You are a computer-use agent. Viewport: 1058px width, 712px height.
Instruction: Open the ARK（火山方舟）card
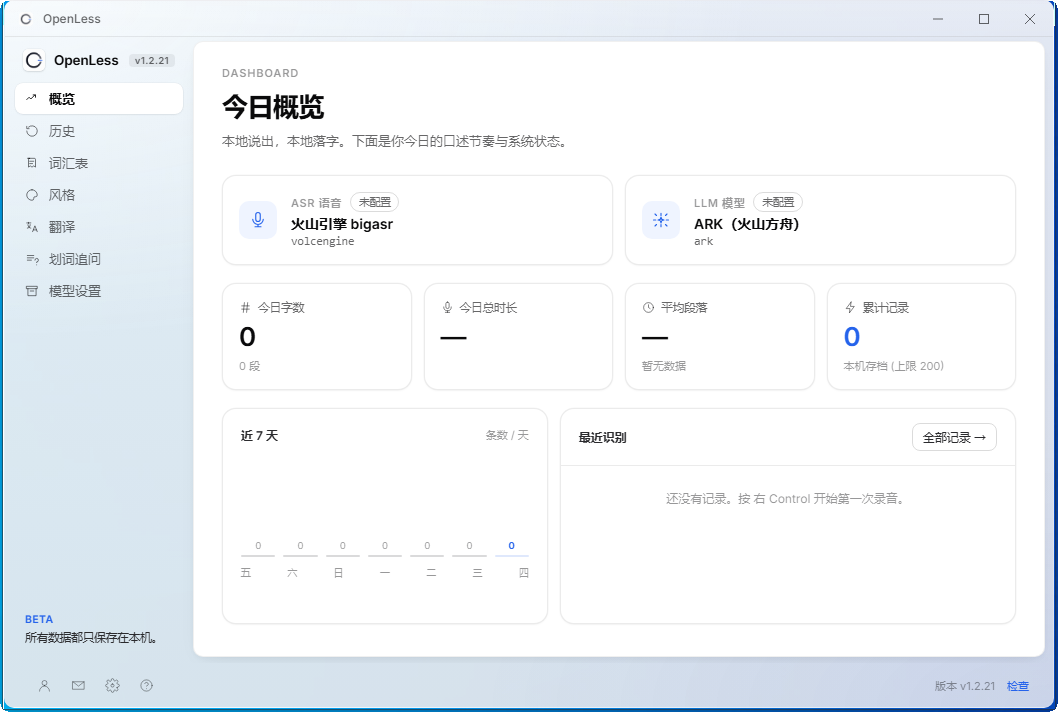point(820,221)
